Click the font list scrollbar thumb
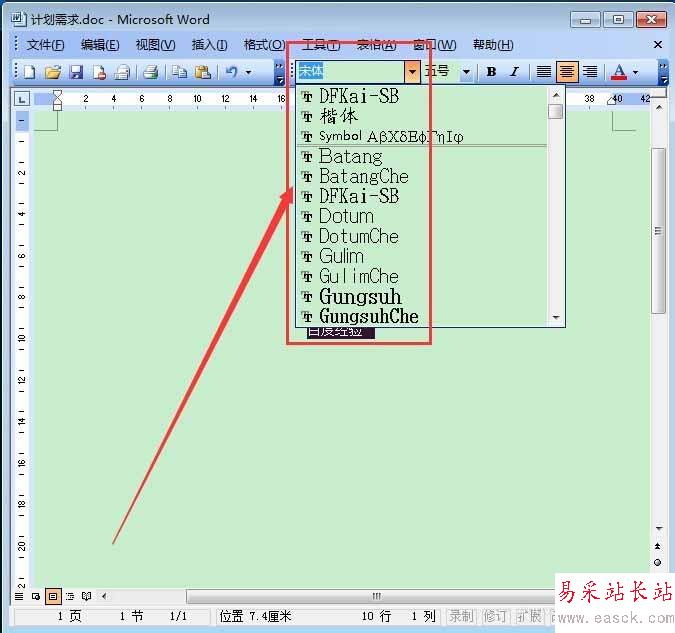675x633 pixels. [x=556, y=111]
